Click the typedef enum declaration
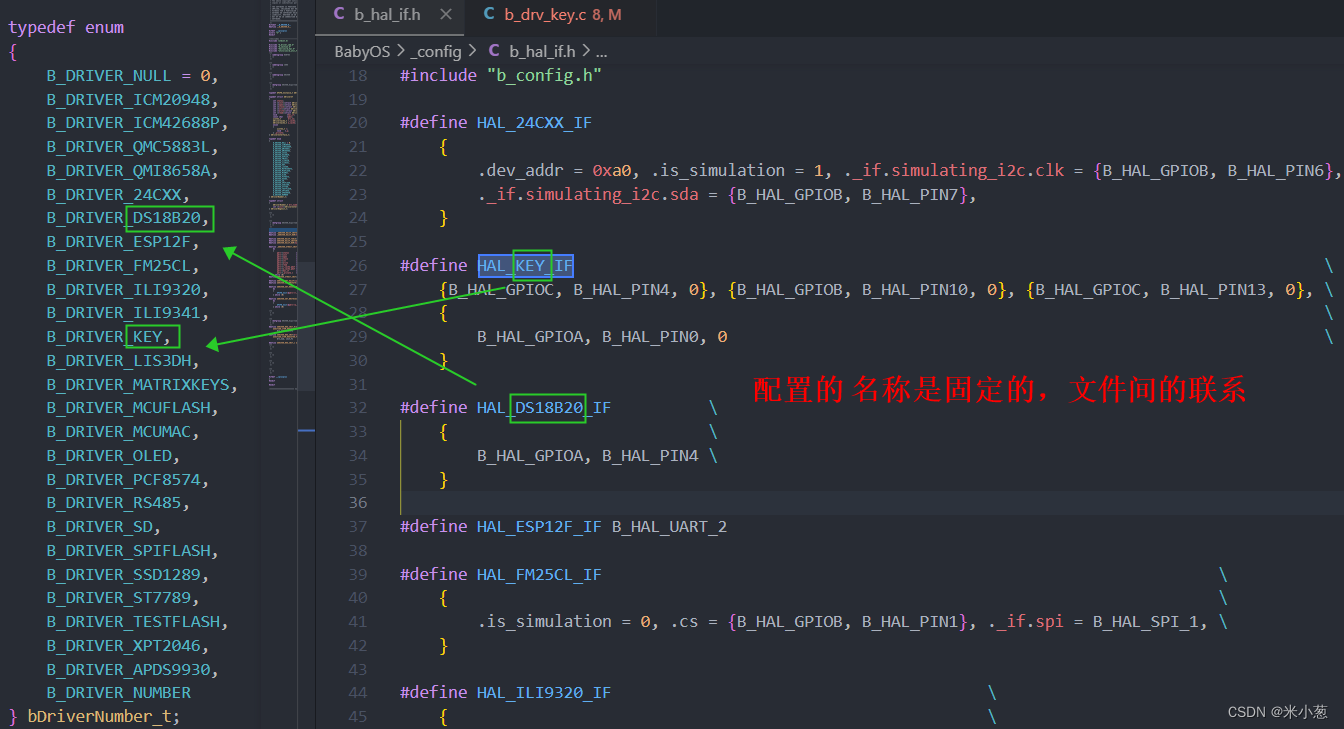This screenshot has width=1344, height=729. (x=66, y=27)
